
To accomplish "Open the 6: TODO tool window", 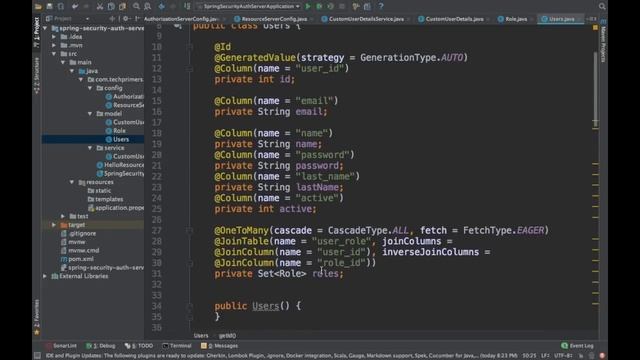I will 139,346.
